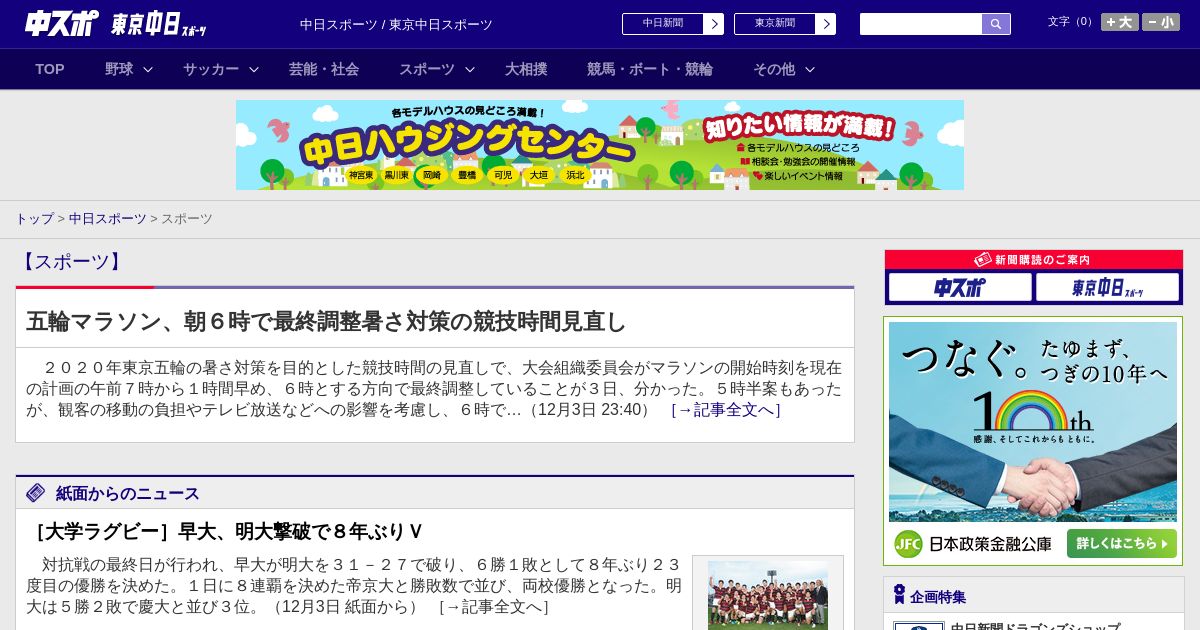
Task: Open the 中日新聞 link button
Action: 663,24
